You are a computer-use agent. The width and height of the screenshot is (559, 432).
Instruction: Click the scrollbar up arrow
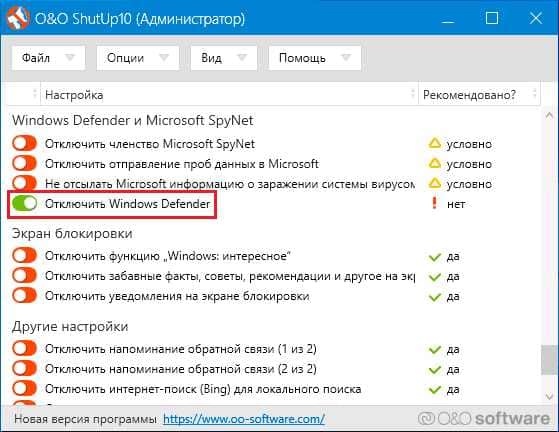pyautogui.click(x=549, y=115)
